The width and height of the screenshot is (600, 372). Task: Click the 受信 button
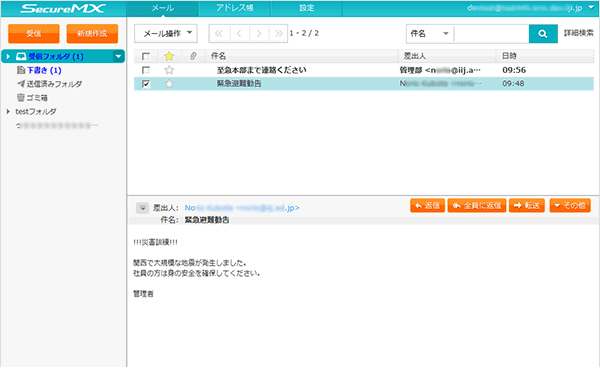coord(34,34)
